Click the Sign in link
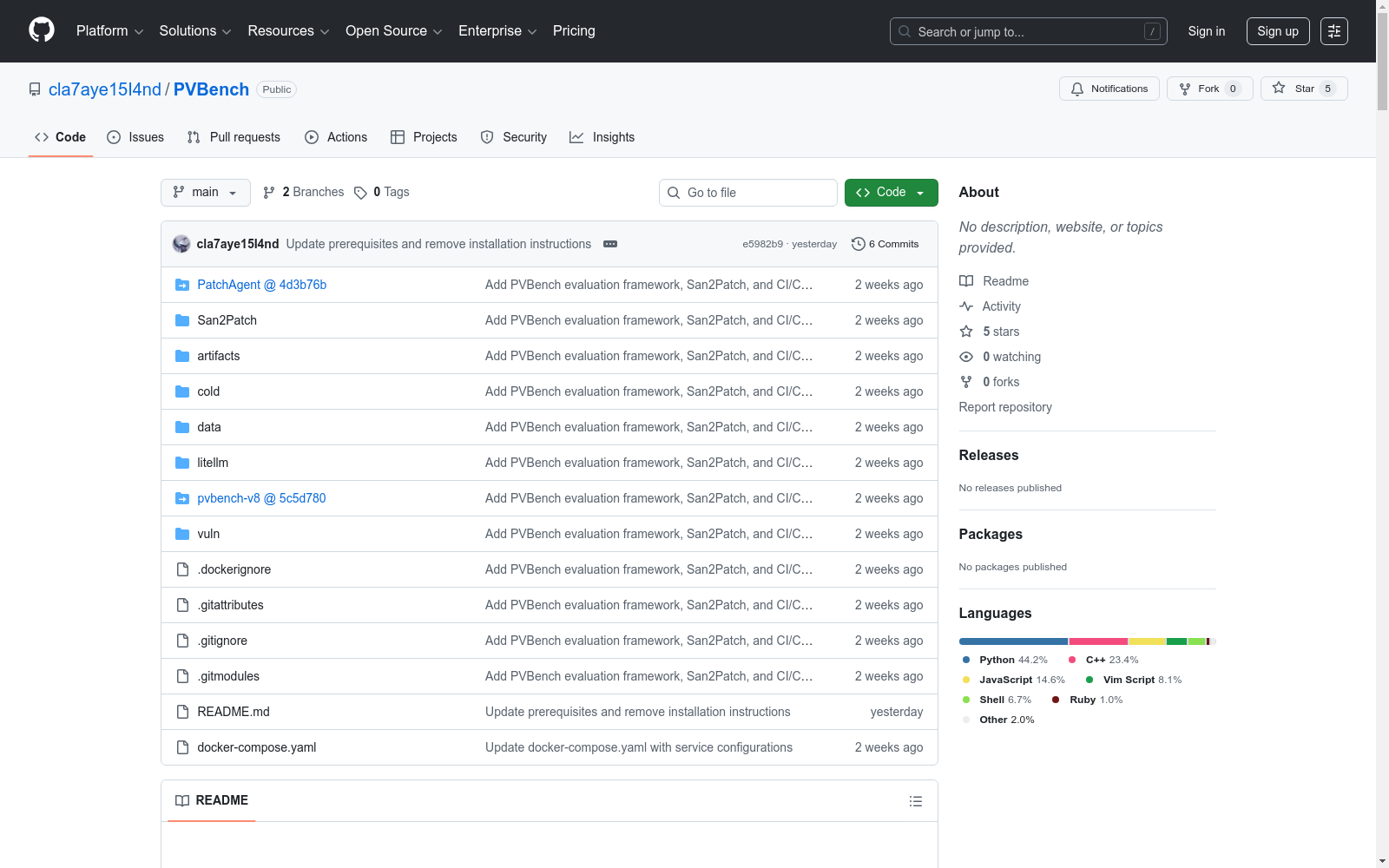Image resolution: width=1389 pixels, height=868 pixels. (1207, 31)
